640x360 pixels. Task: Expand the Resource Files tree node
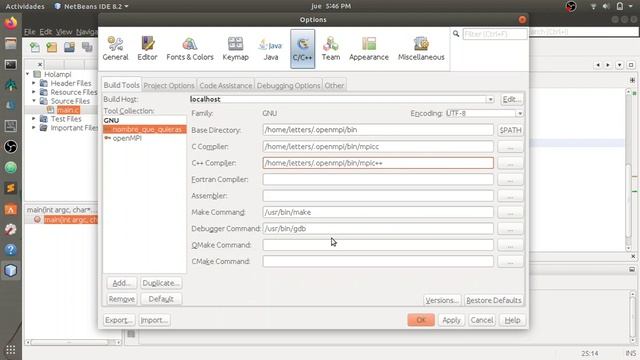34,92
